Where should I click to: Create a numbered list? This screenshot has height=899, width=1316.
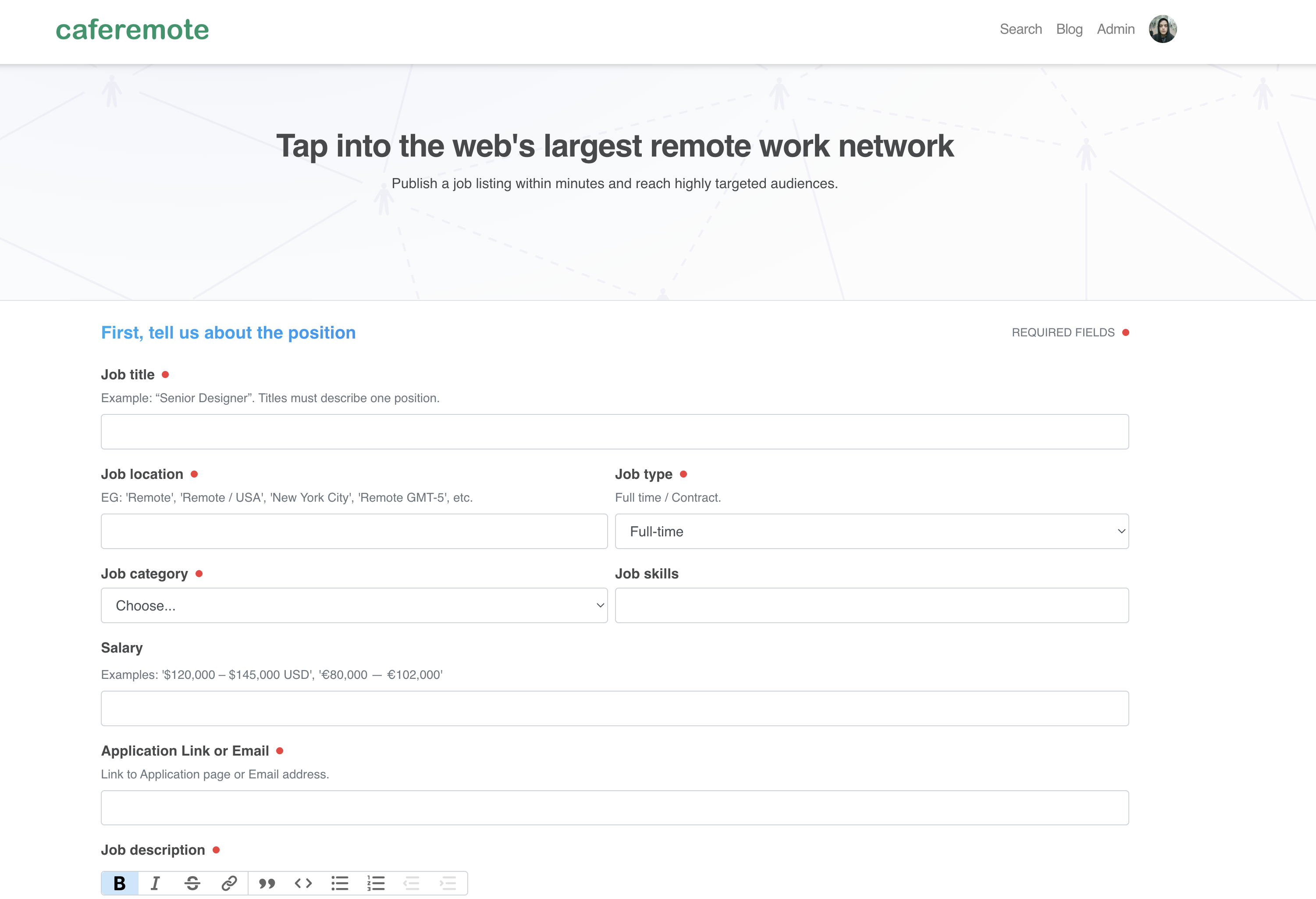click(376, 883)
